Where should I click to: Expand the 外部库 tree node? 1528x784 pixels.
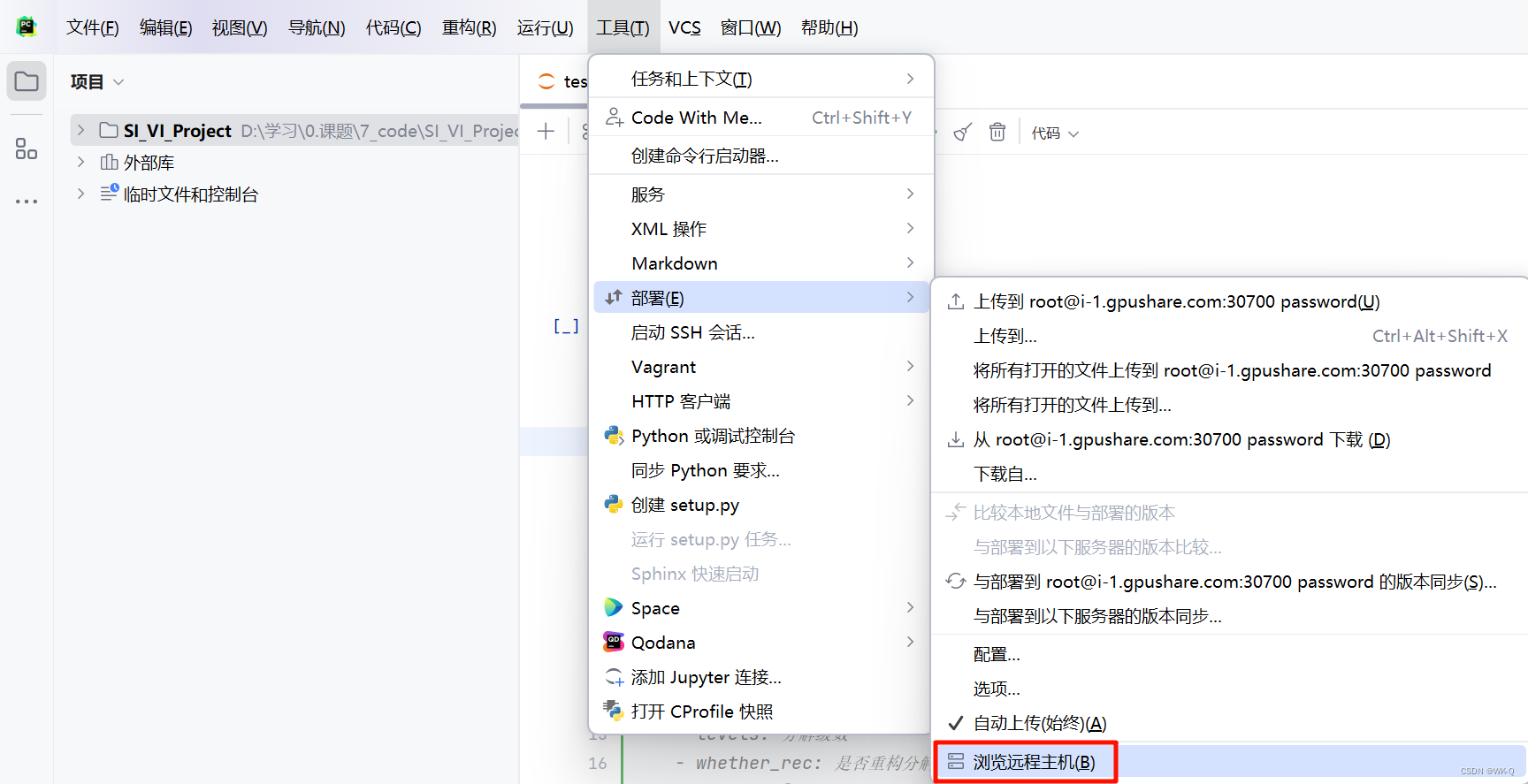pos(80,163)
